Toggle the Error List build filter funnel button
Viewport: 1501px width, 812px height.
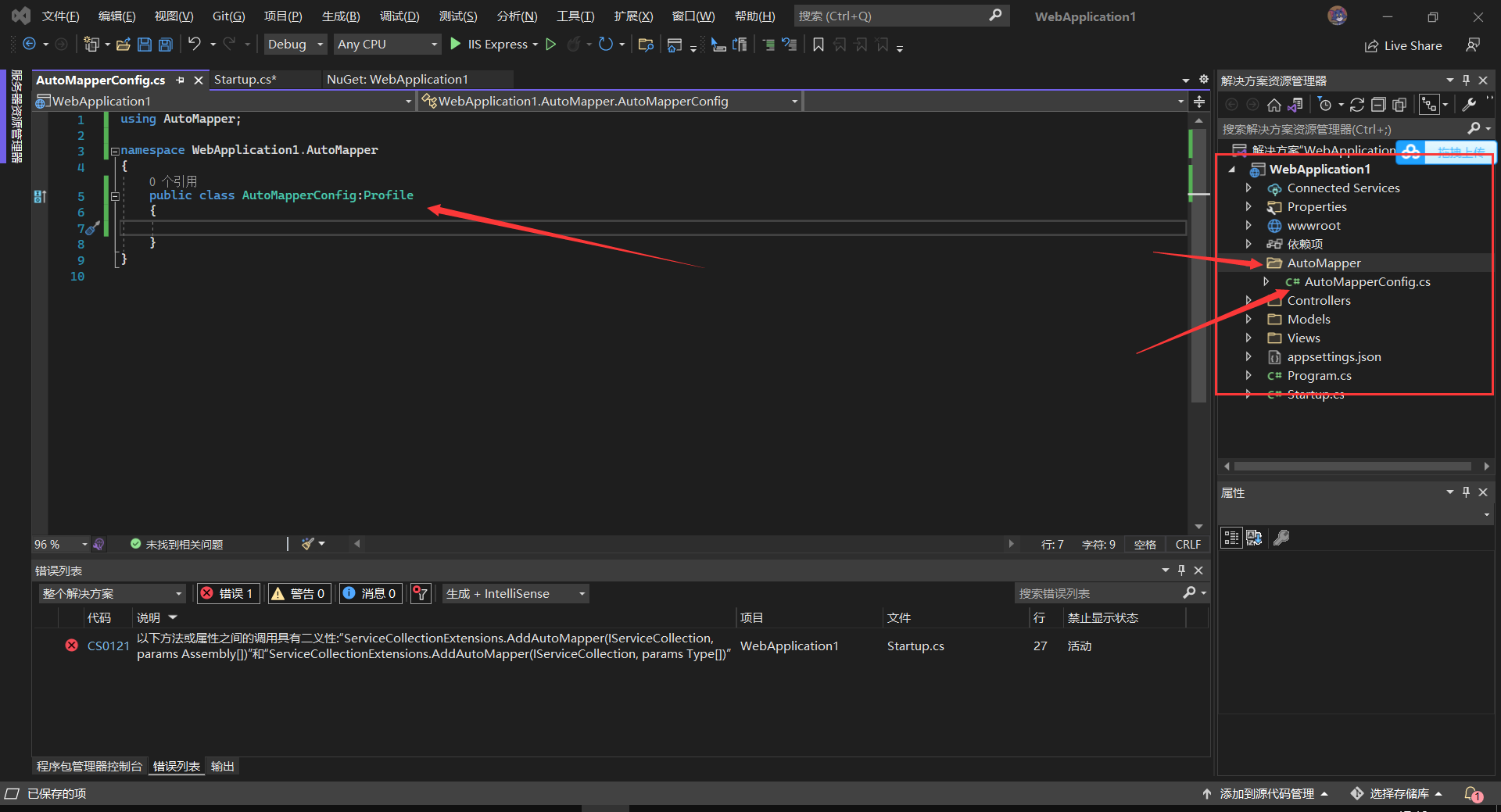pos(421,594)
